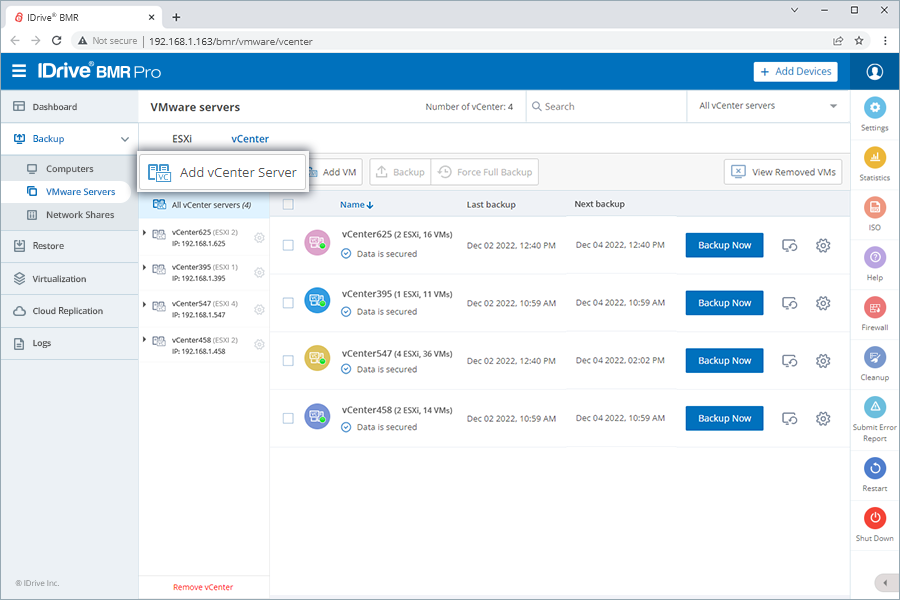The image size is (900, 600).
Task: Expand the collapsed right side panel arrow
Action: pos(885,583)
